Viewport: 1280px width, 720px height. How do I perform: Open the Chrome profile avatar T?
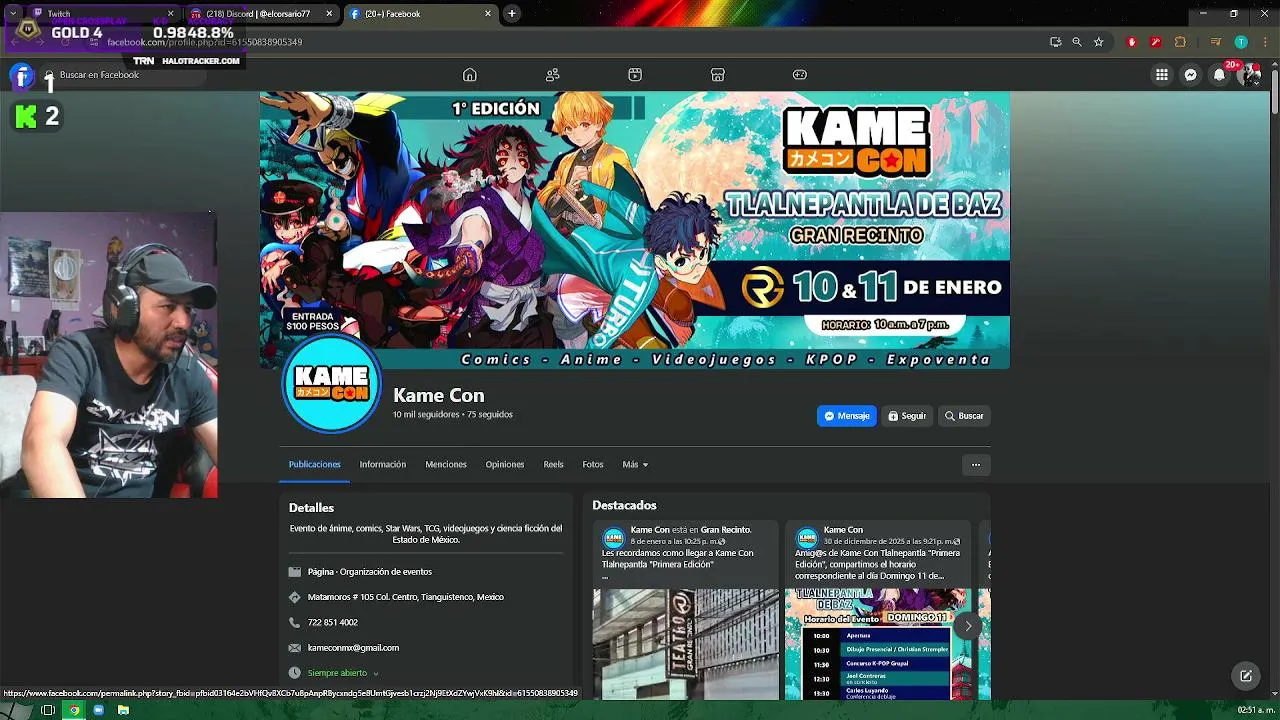[1241, 42]
